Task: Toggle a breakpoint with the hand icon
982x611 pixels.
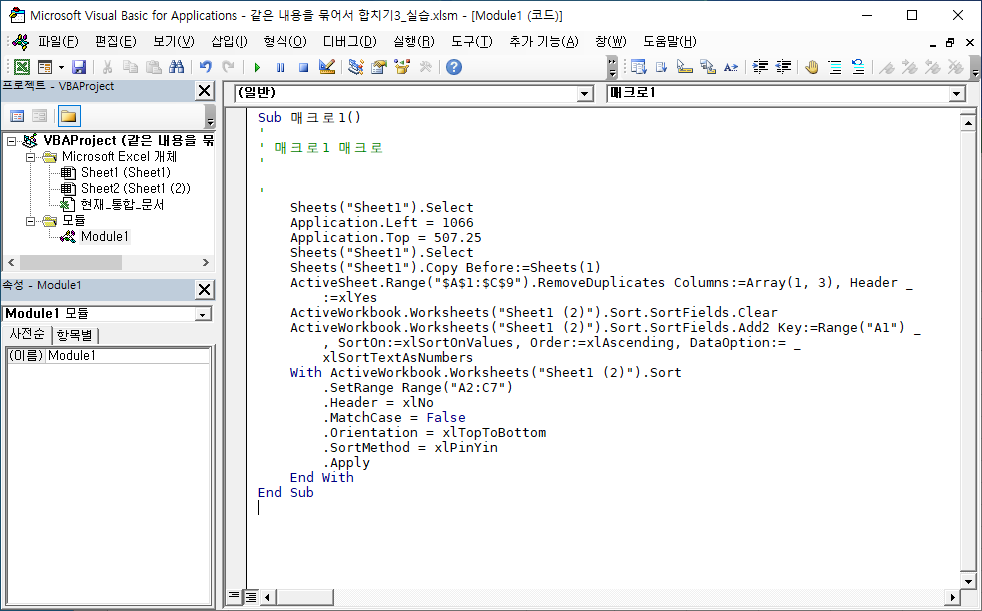Action: tap(812, 67)
